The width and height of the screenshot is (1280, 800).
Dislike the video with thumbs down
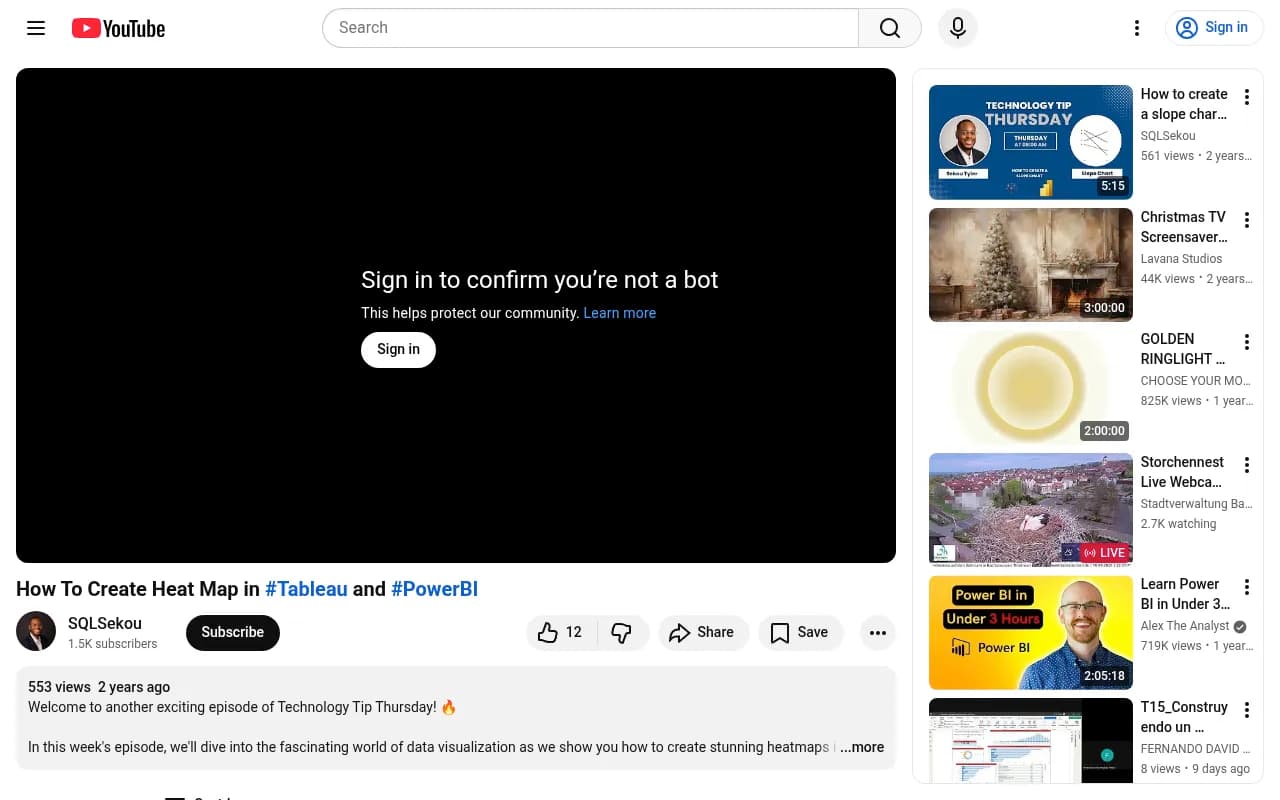(x=622, y=632)
